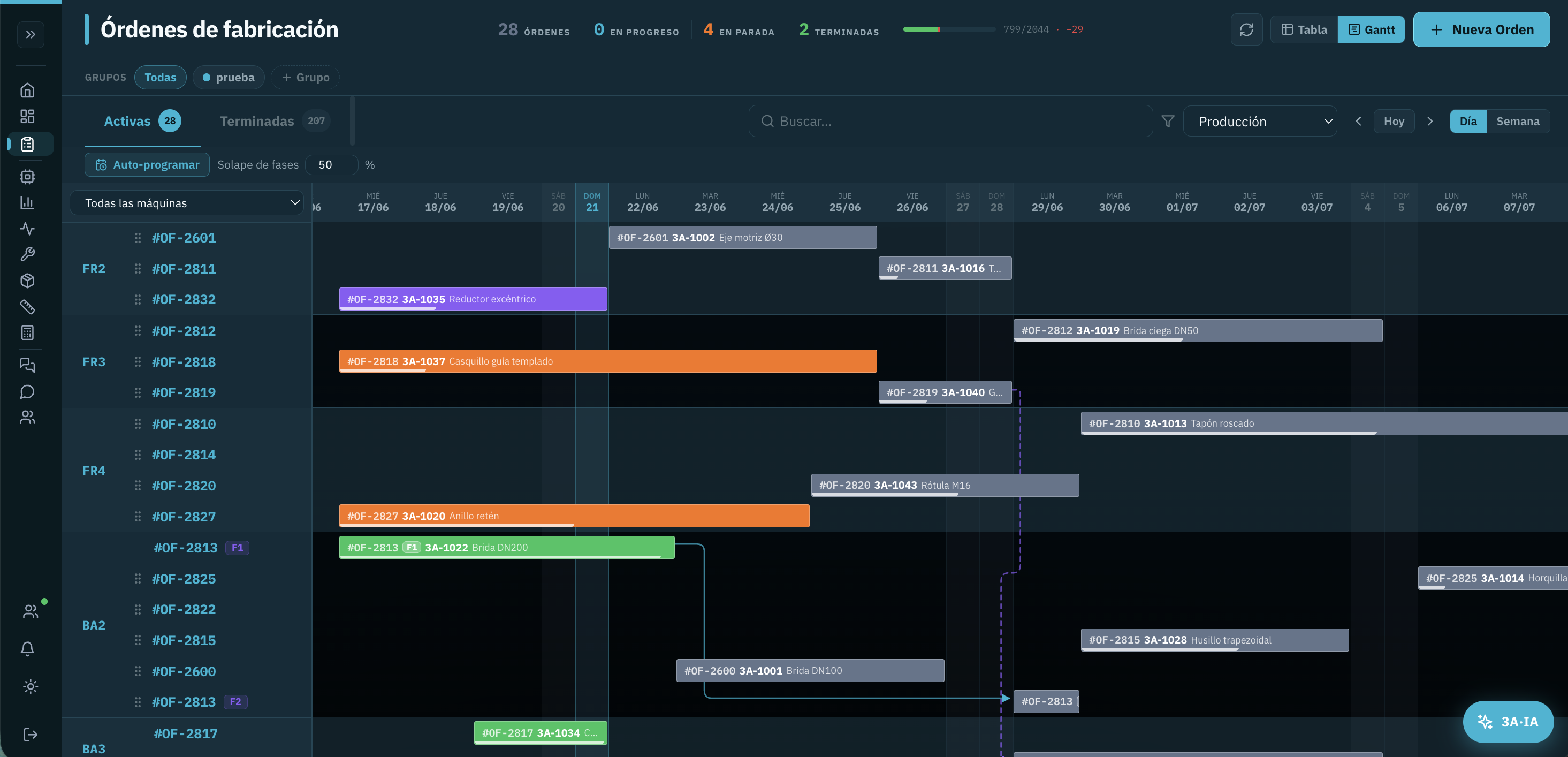Click the Buscar search field
This screenshot has height=757, width=1568.
(950, 121)
